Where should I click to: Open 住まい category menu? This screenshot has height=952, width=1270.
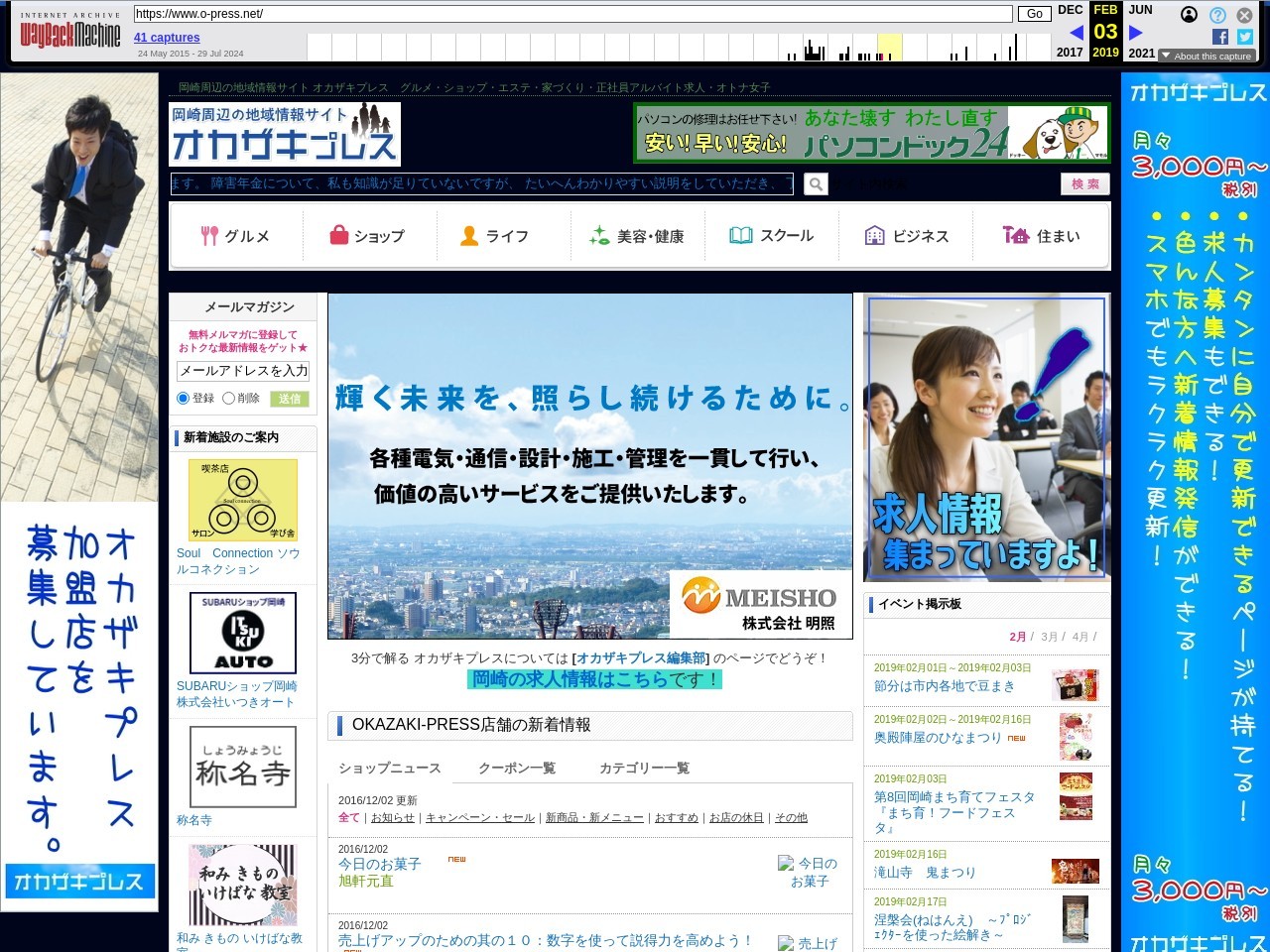[x=1041, y=236]
